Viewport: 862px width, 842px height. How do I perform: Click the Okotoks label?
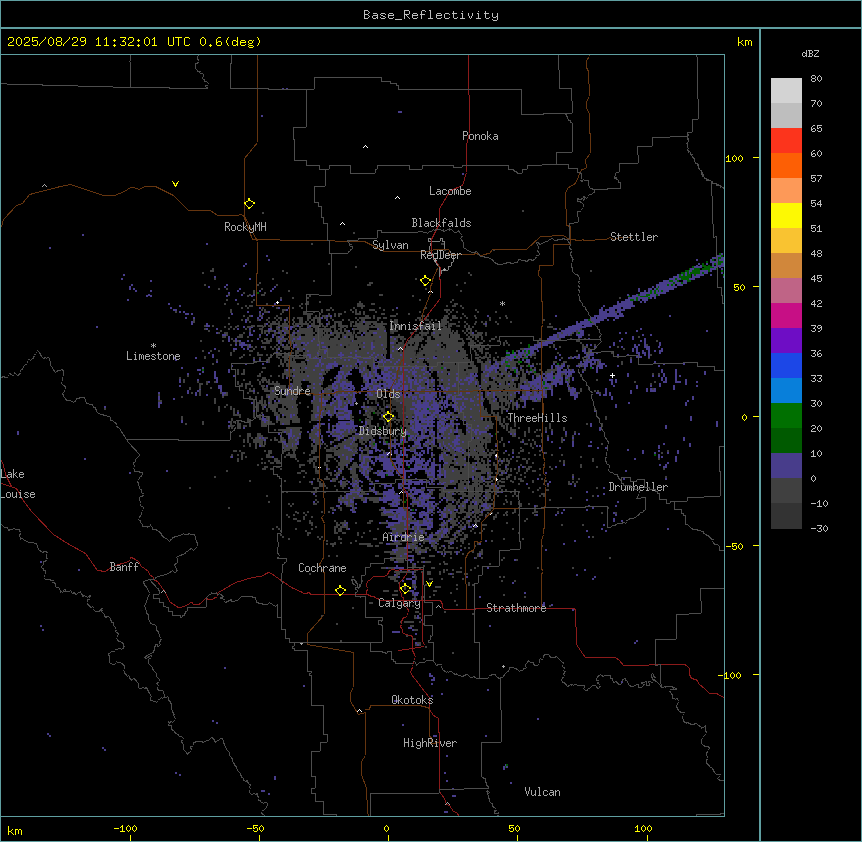[412, 700]
